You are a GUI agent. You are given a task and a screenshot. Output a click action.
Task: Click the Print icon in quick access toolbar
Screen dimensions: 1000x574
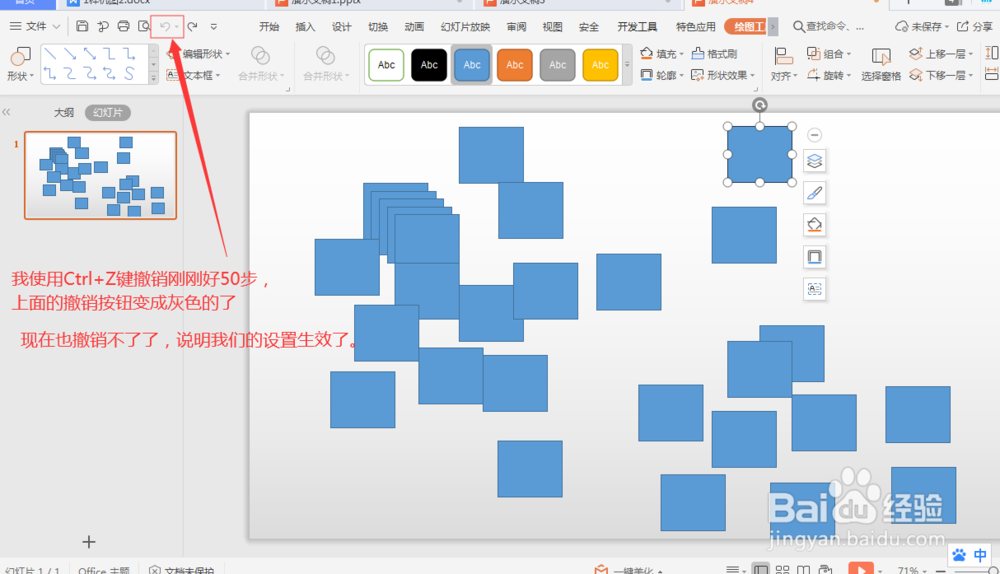(124, 26)
